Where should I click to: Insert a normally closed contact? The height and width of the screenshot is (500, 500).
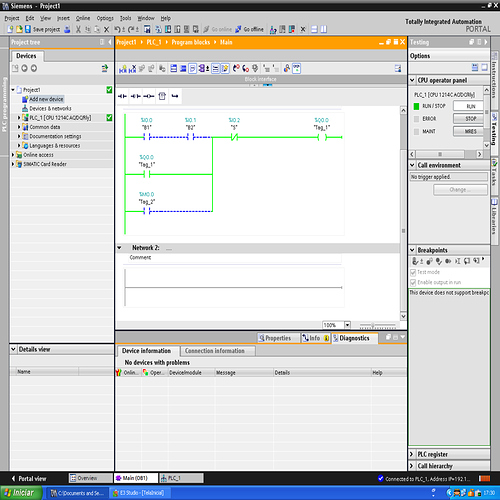tap(135, 96)
